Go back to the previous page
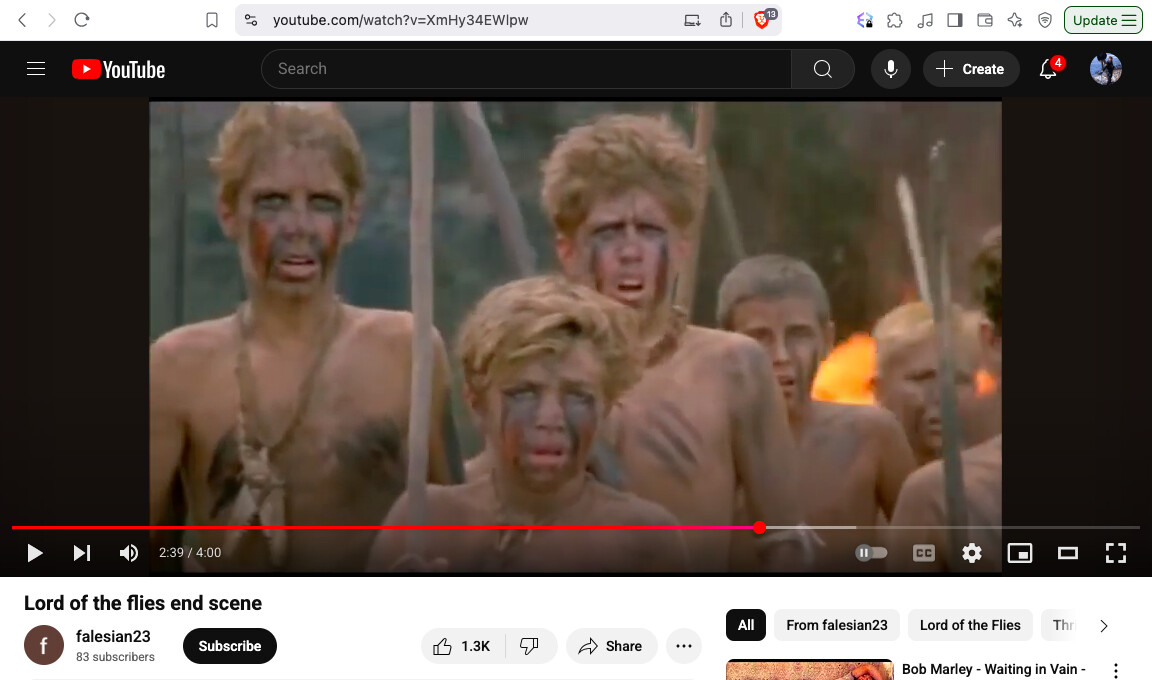The width and height of the screenshot is (1152, 680). point(22,20)
